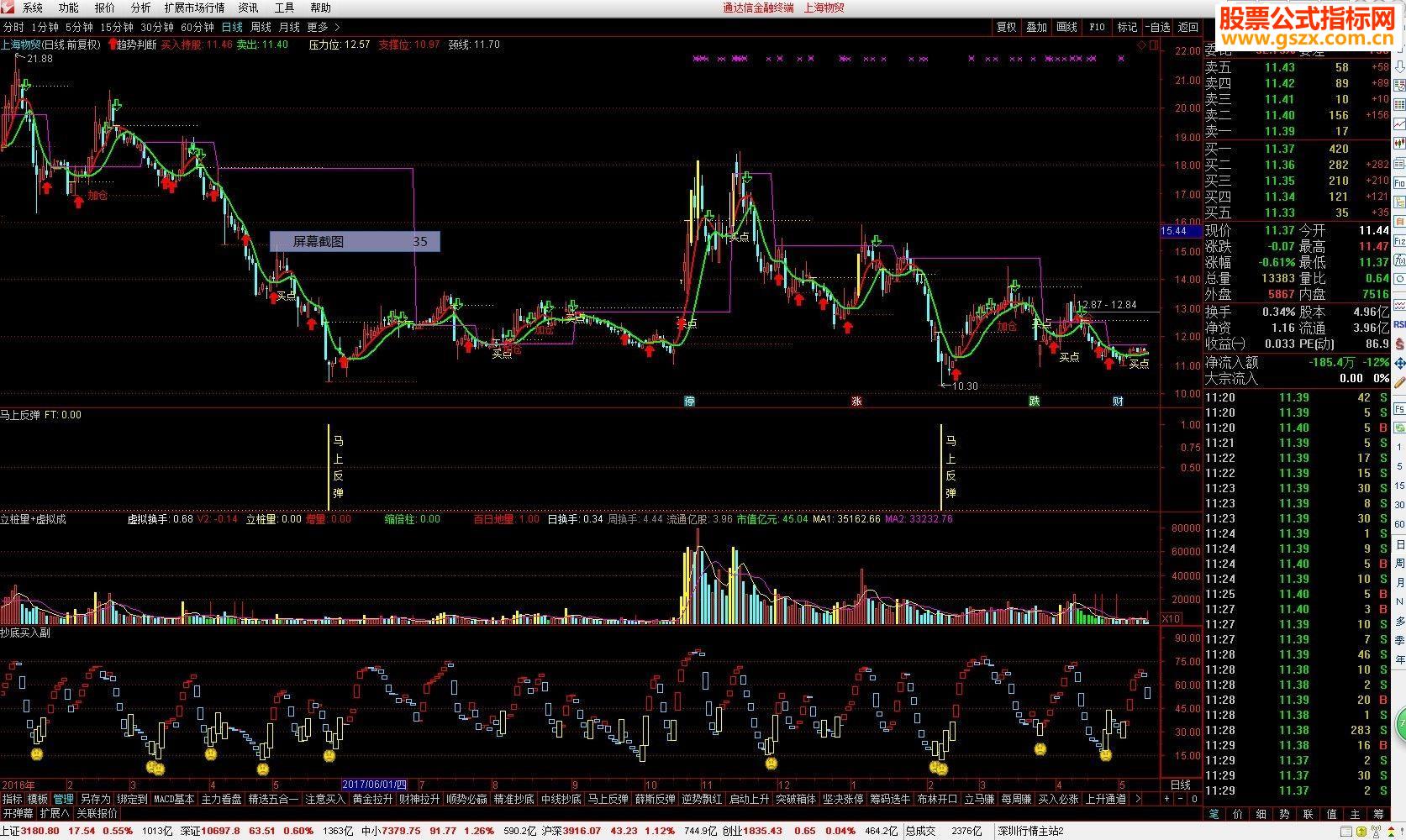Click the 返回 back button
Screen dimensions: 1406x840
1188,27
